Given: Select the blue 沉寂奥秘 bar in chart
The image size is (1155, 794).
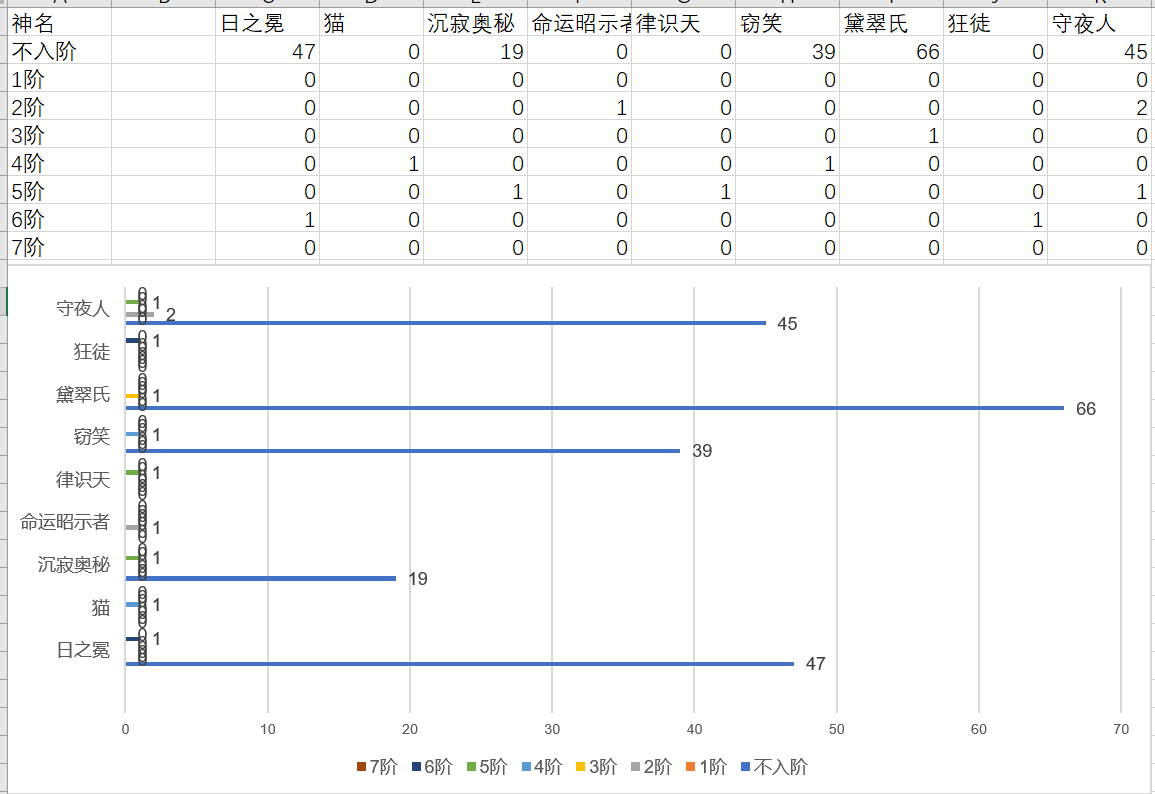Looking at the screenshot, I should (x=260, y=578).
